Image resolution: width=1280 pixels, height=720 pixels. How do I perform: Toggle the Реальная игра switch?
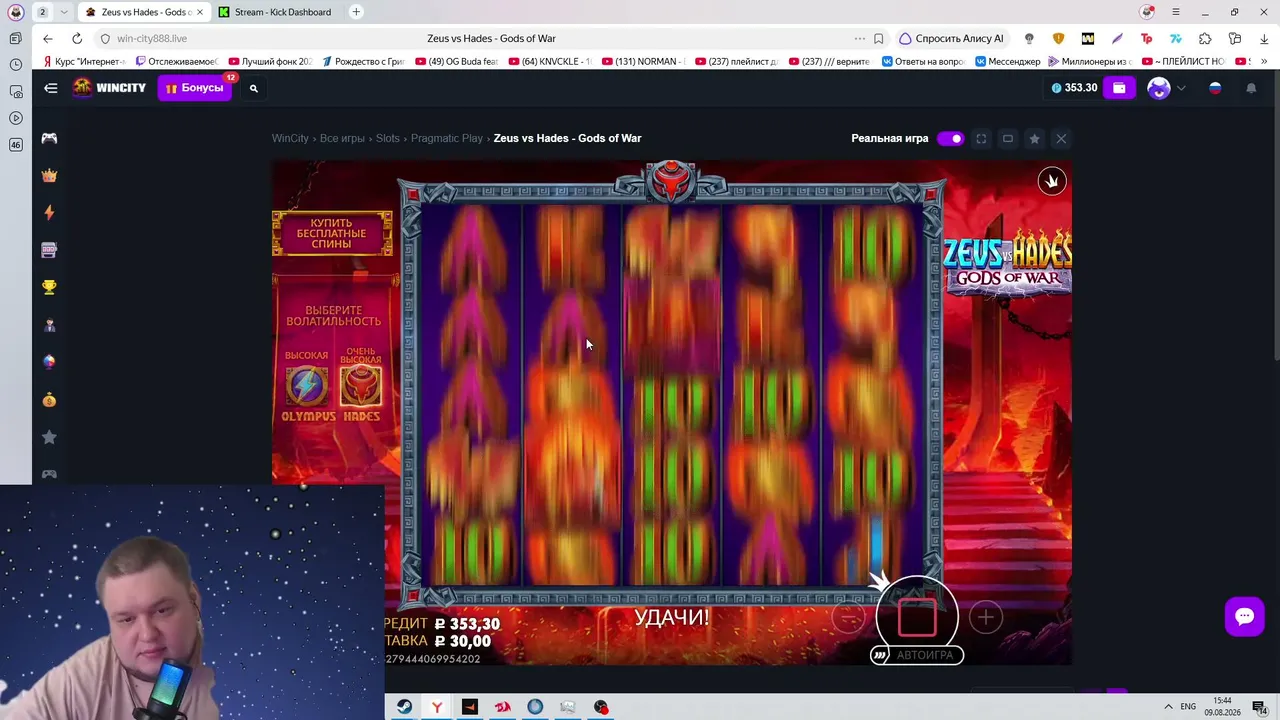coord(950,139)
